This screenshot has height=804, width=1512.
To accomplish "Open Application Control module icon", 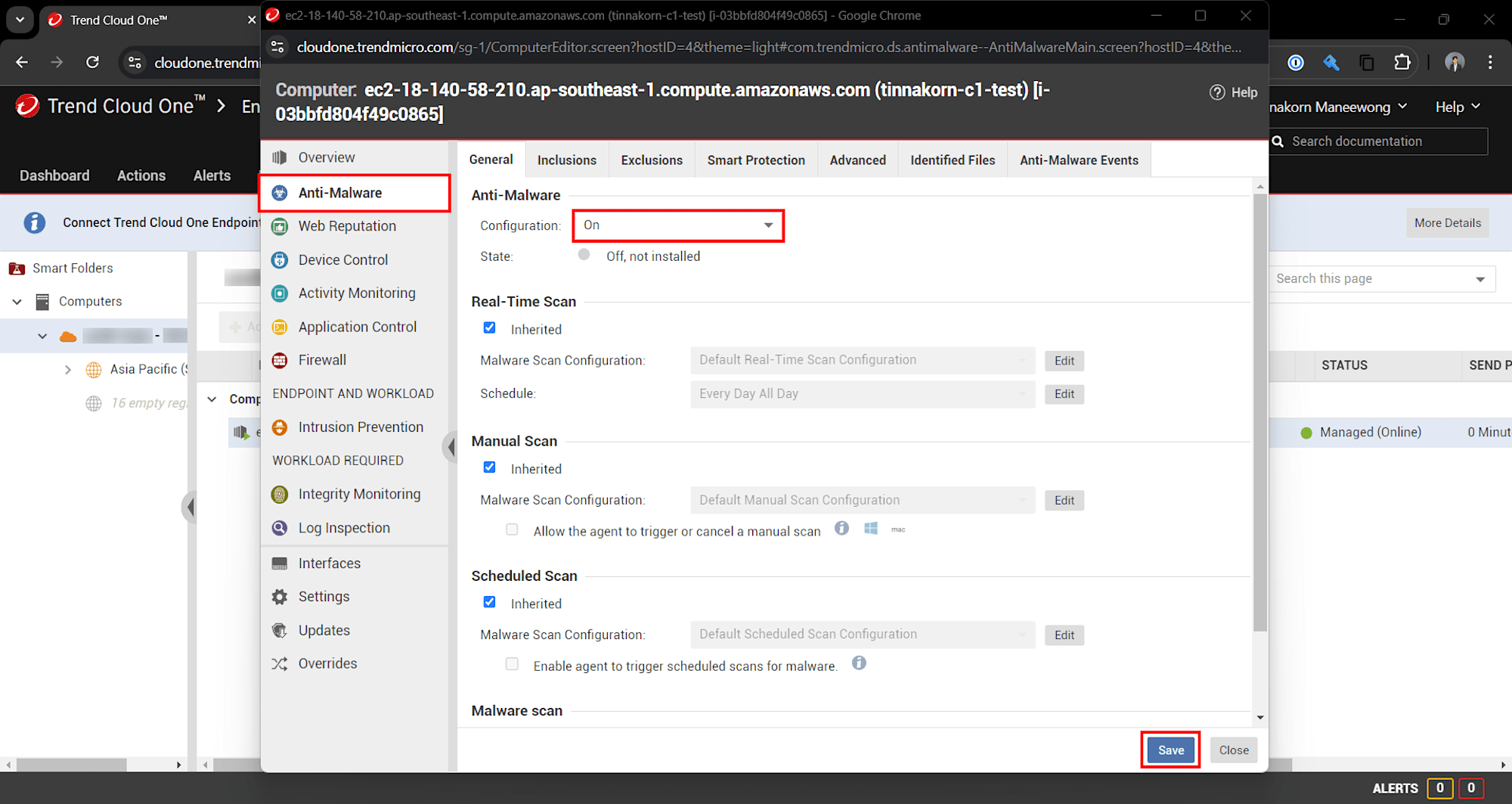I will pos(280,327).
